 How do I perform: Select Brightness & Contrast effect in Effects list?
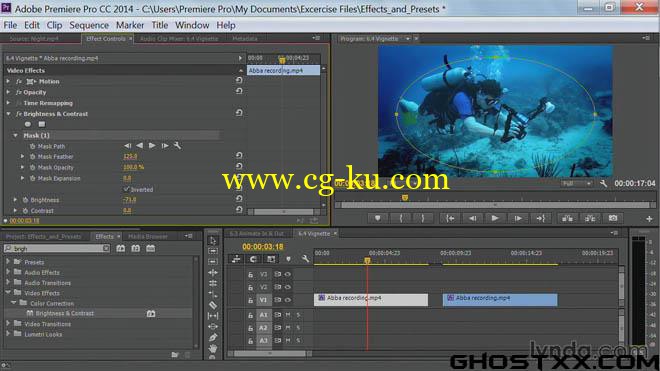point(64,313)
